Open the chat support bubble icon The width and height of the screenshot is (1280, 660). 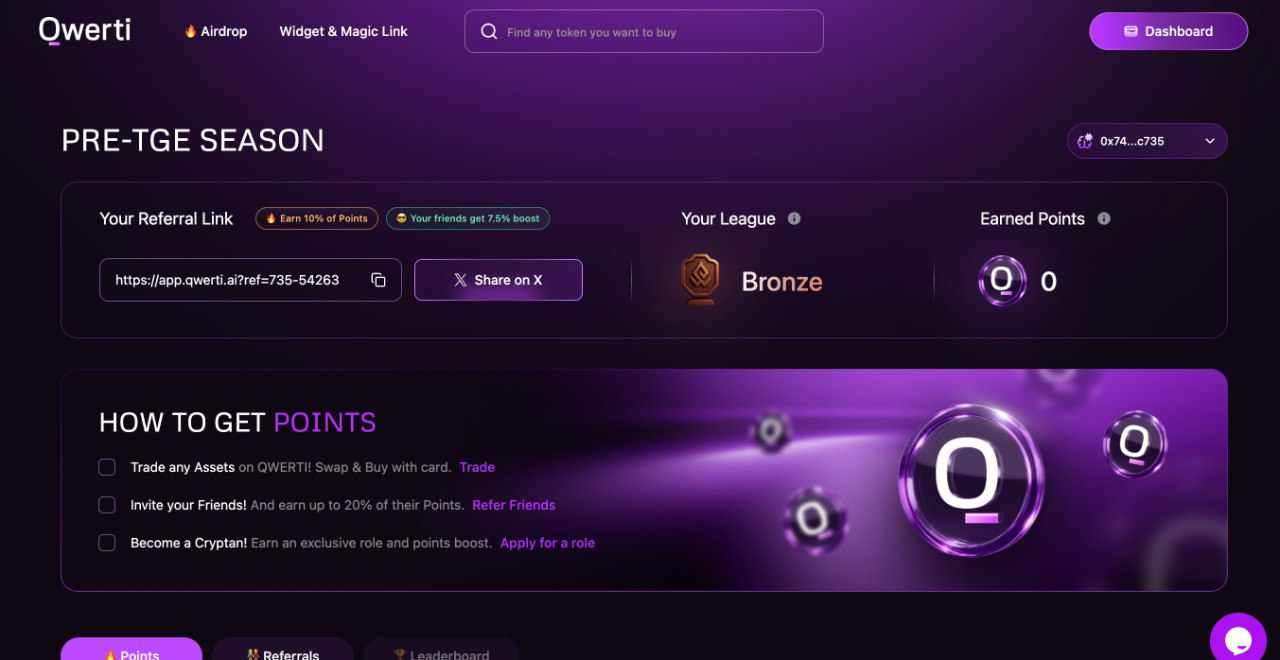[1238, 638]
